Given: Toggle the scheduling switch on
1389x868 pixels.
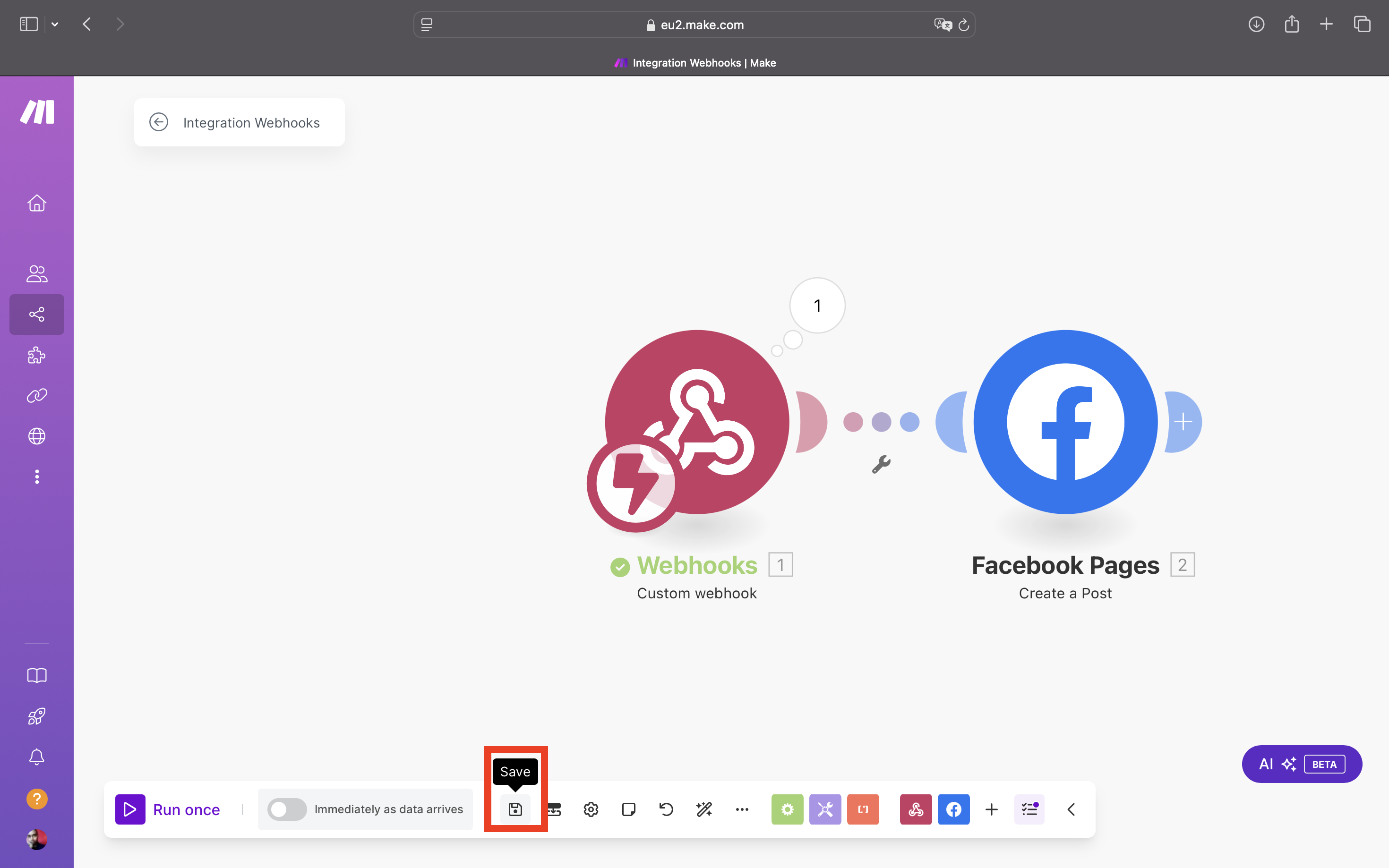Looking at the screenshot, I should click(x=286, y=809).
